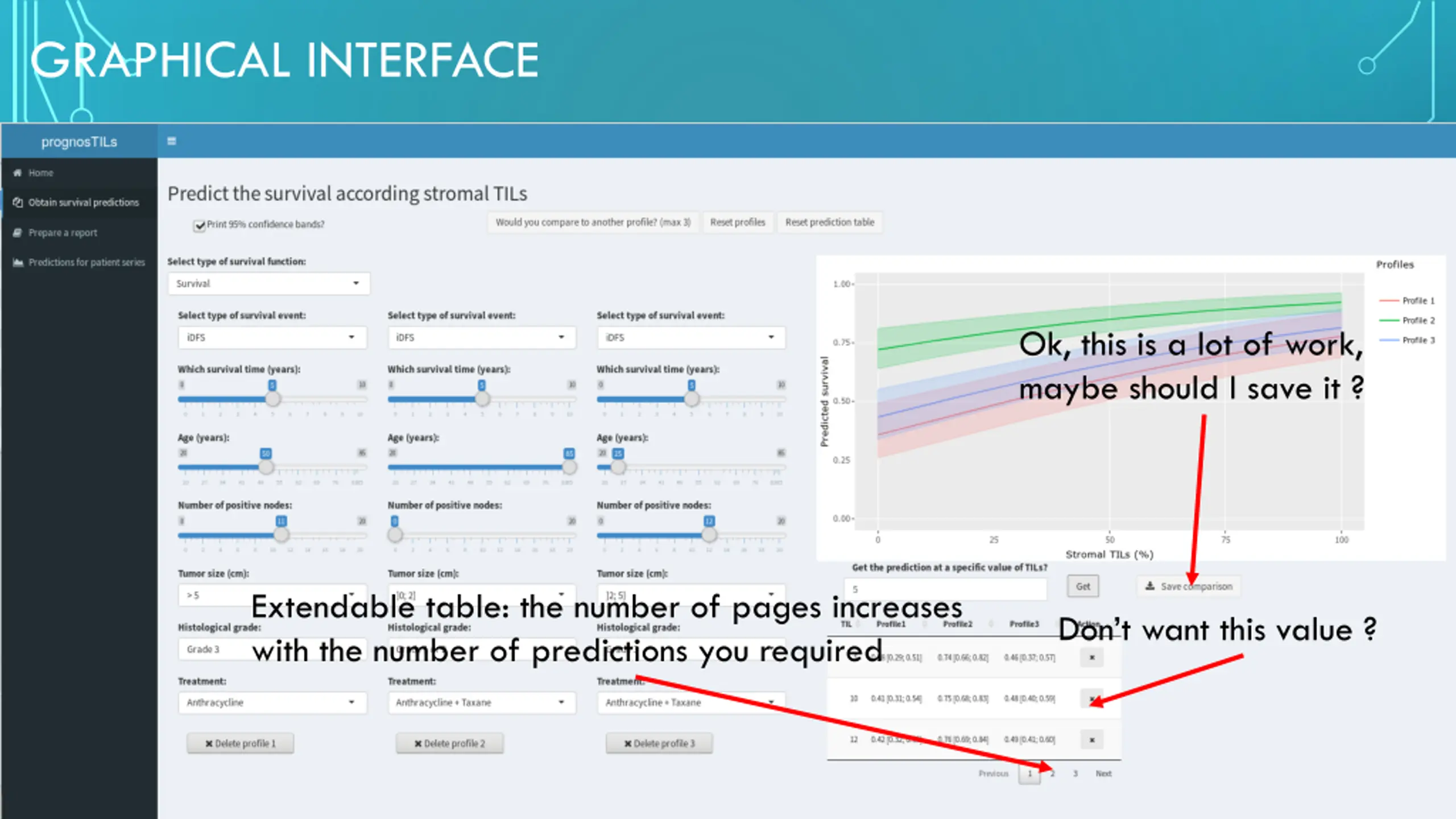This screenshot has width=1456, height=819.
Task: Click Profile 2 green legend entry
Action: 1407,320
